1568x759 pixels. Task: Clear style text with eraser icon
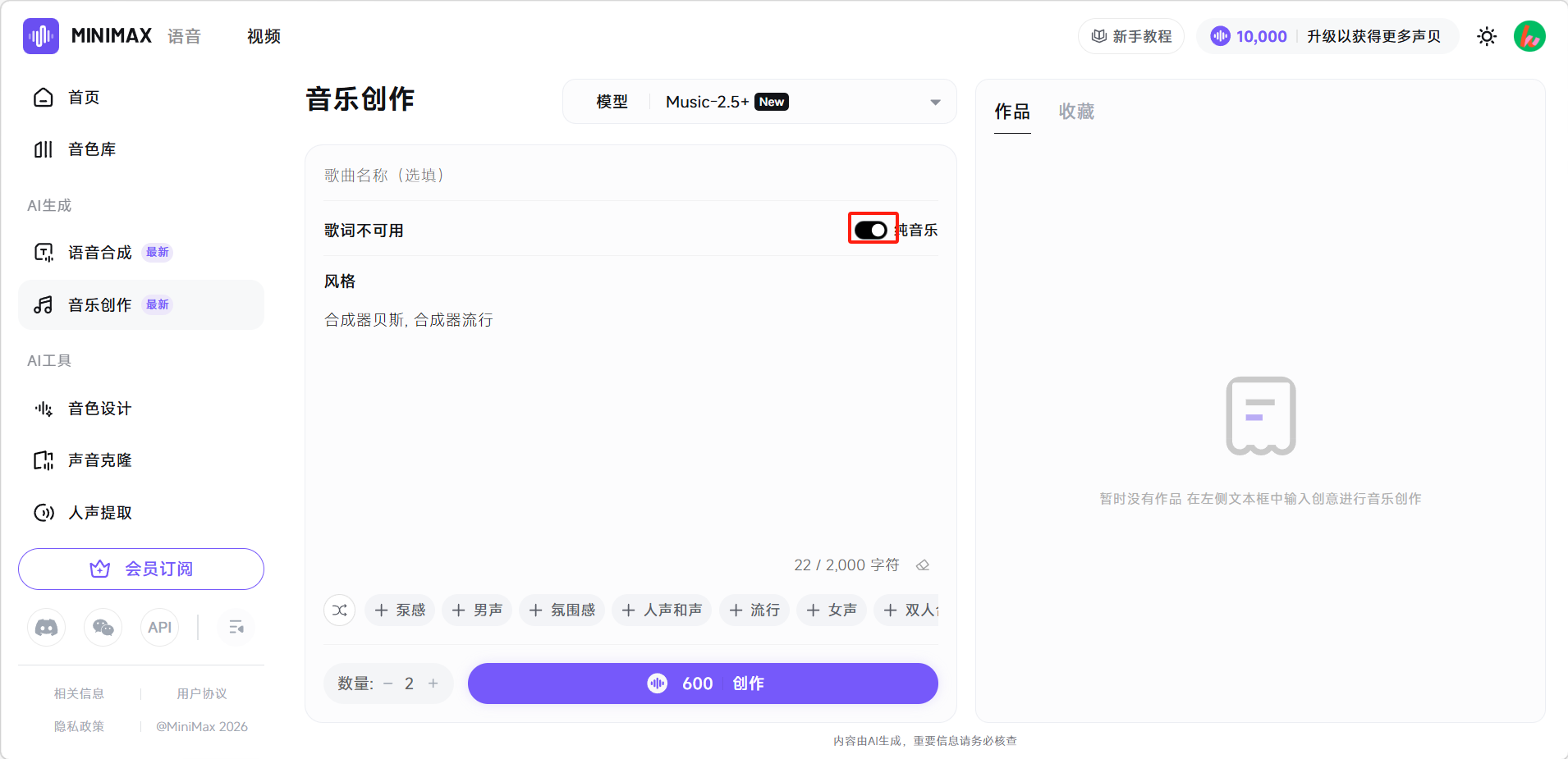click(923, 565)
